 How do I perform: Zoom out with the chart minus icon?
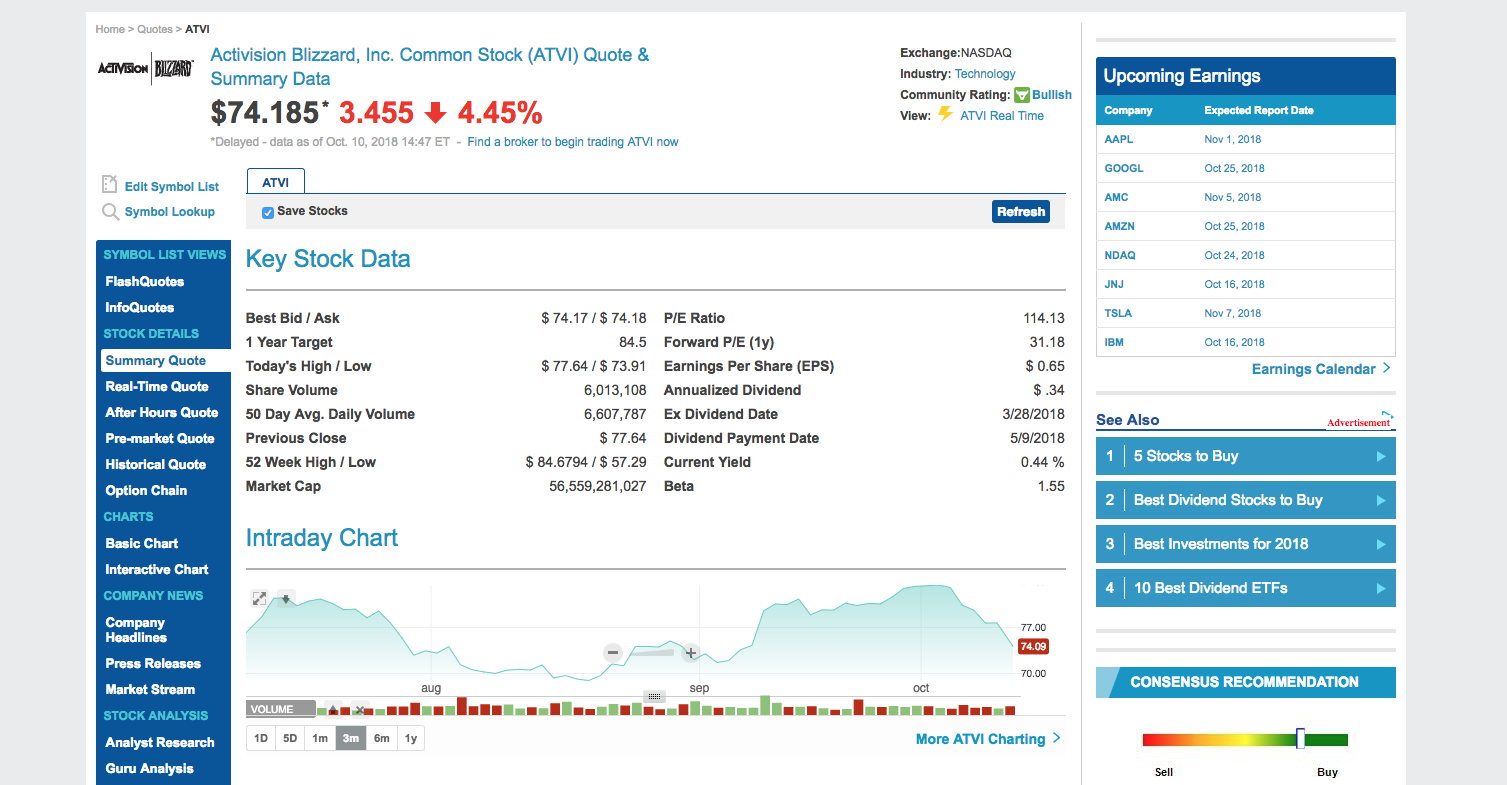[x=613, y=653]
